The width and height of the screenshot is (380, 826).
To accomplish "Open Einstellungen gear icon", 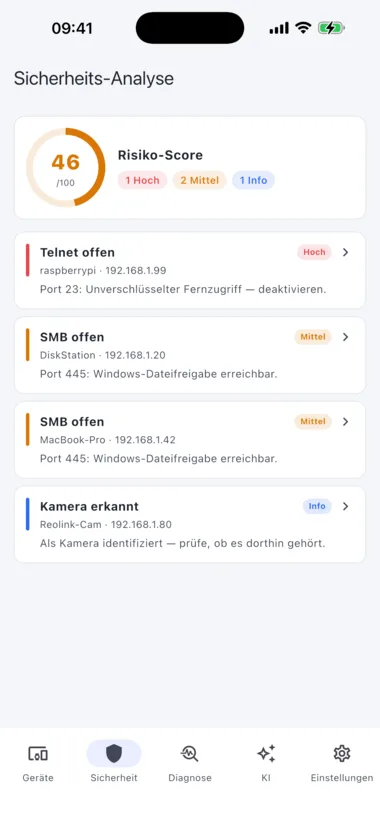I will pos(342,754).
